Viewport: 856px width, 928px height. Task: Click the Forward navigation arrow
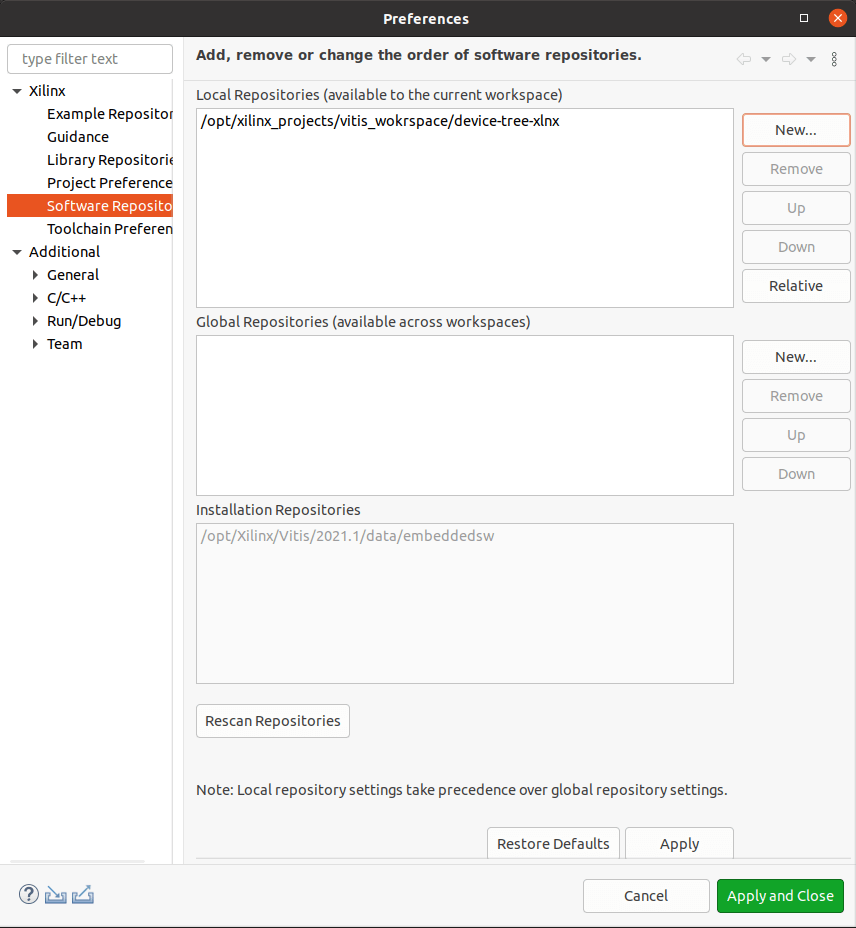[786, 59]
